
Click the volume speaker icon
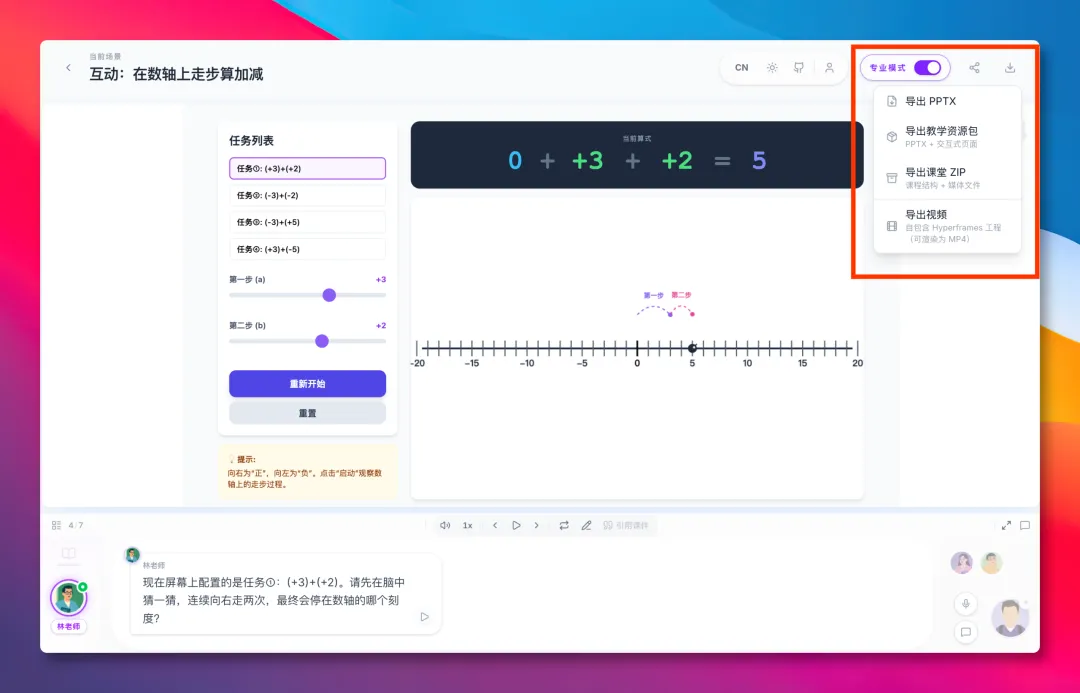coord(445,525)
